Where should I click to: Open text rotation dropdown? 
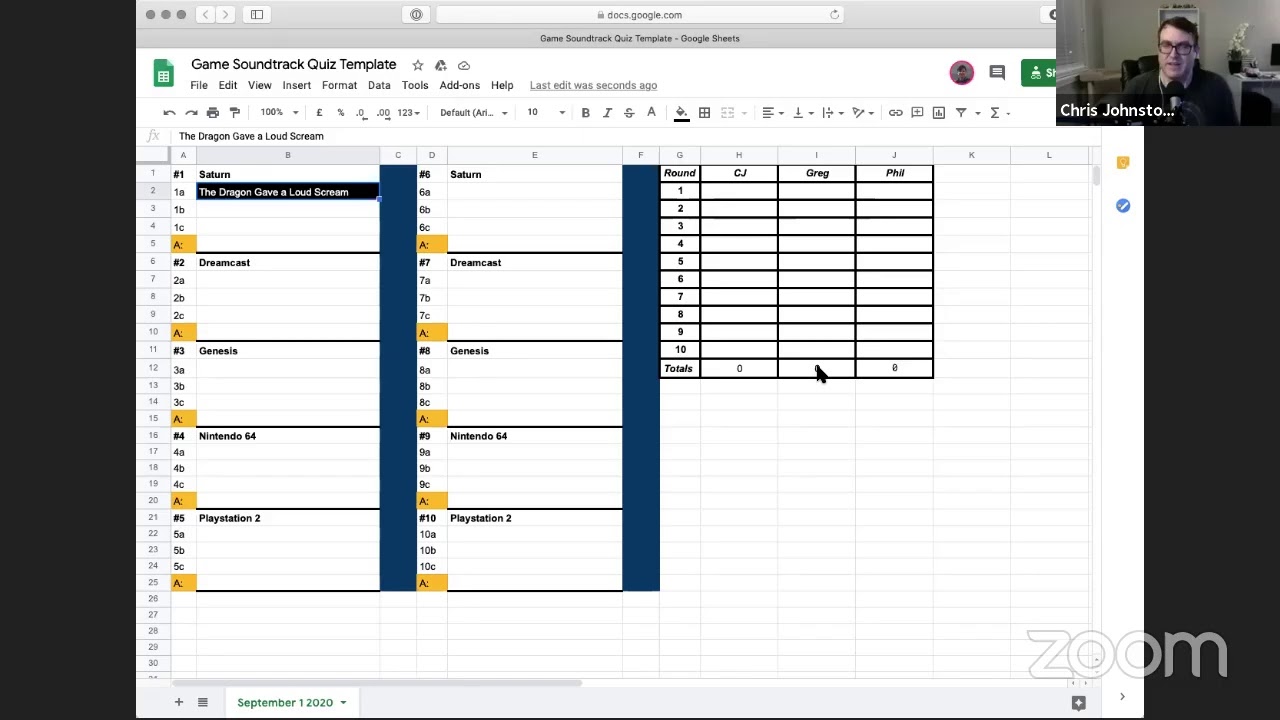(x=862, y=113)
